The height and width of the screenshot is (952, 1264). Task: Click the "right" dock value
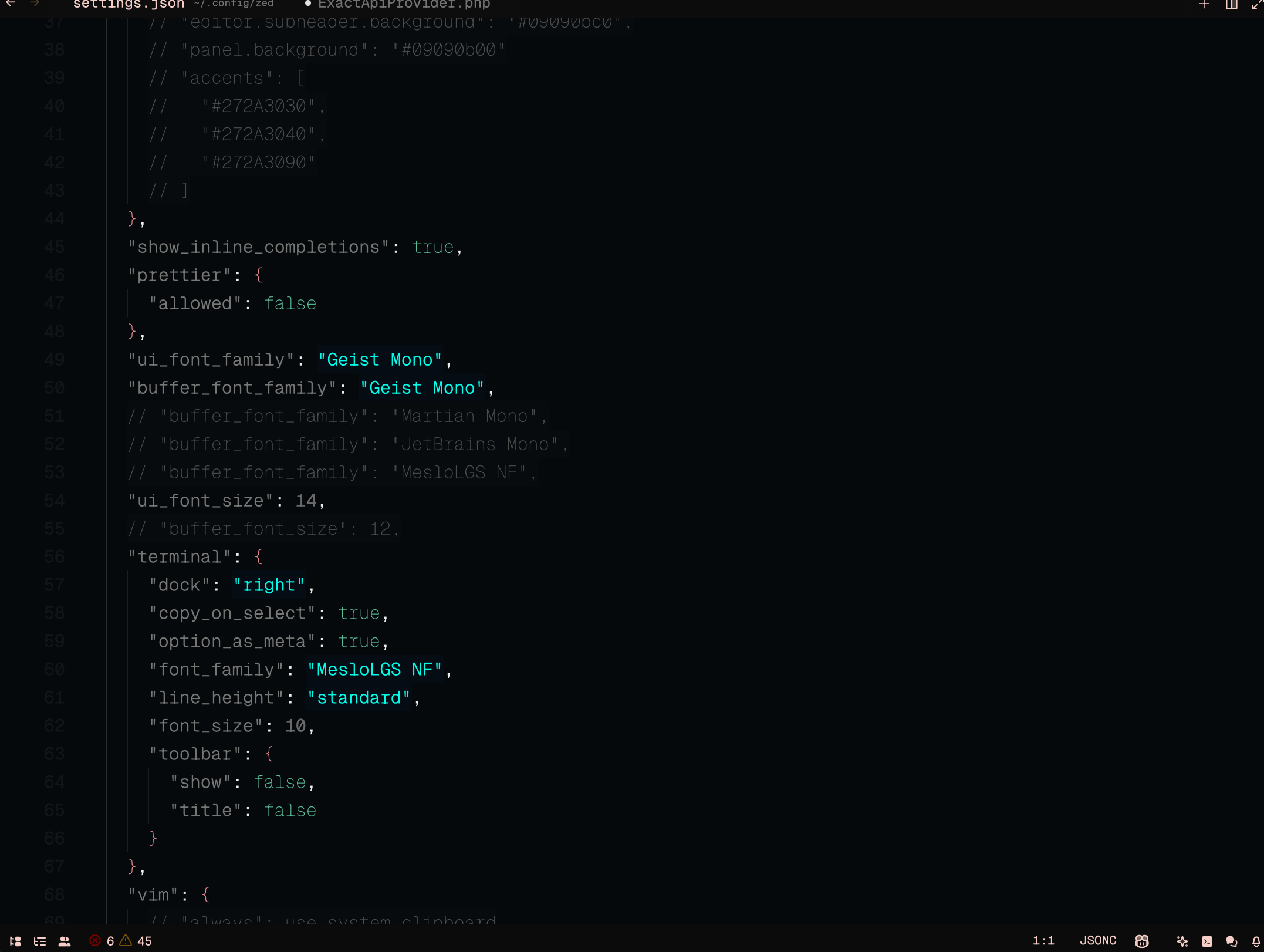269,585
